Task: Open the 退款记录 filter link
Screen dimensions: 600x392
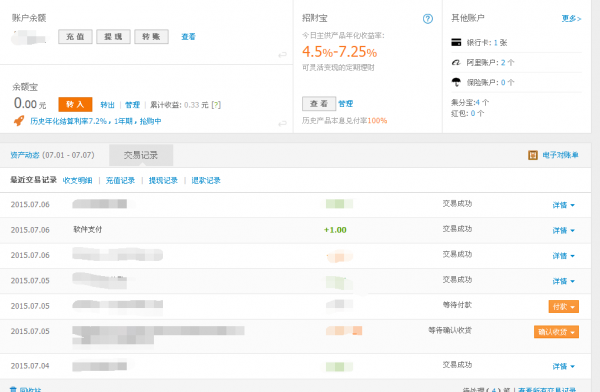Action: [206, 180]
